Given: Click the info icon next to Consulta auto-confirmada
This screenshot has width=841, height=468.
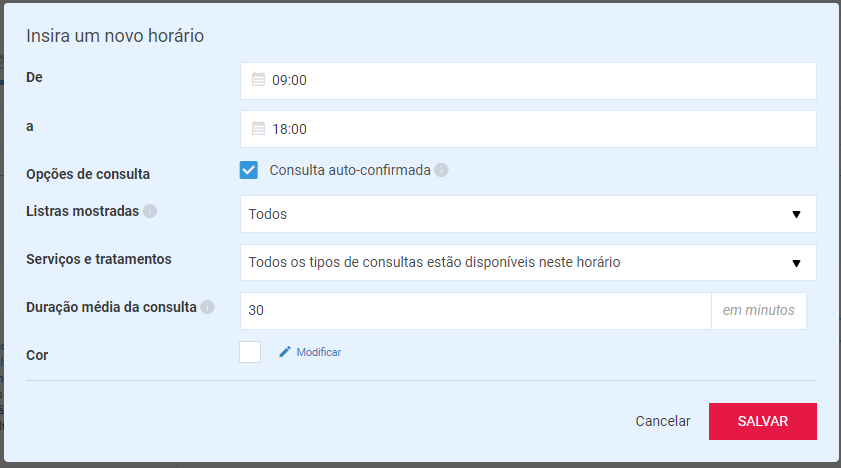Looking at the screenshot, I should coord(441,170).
